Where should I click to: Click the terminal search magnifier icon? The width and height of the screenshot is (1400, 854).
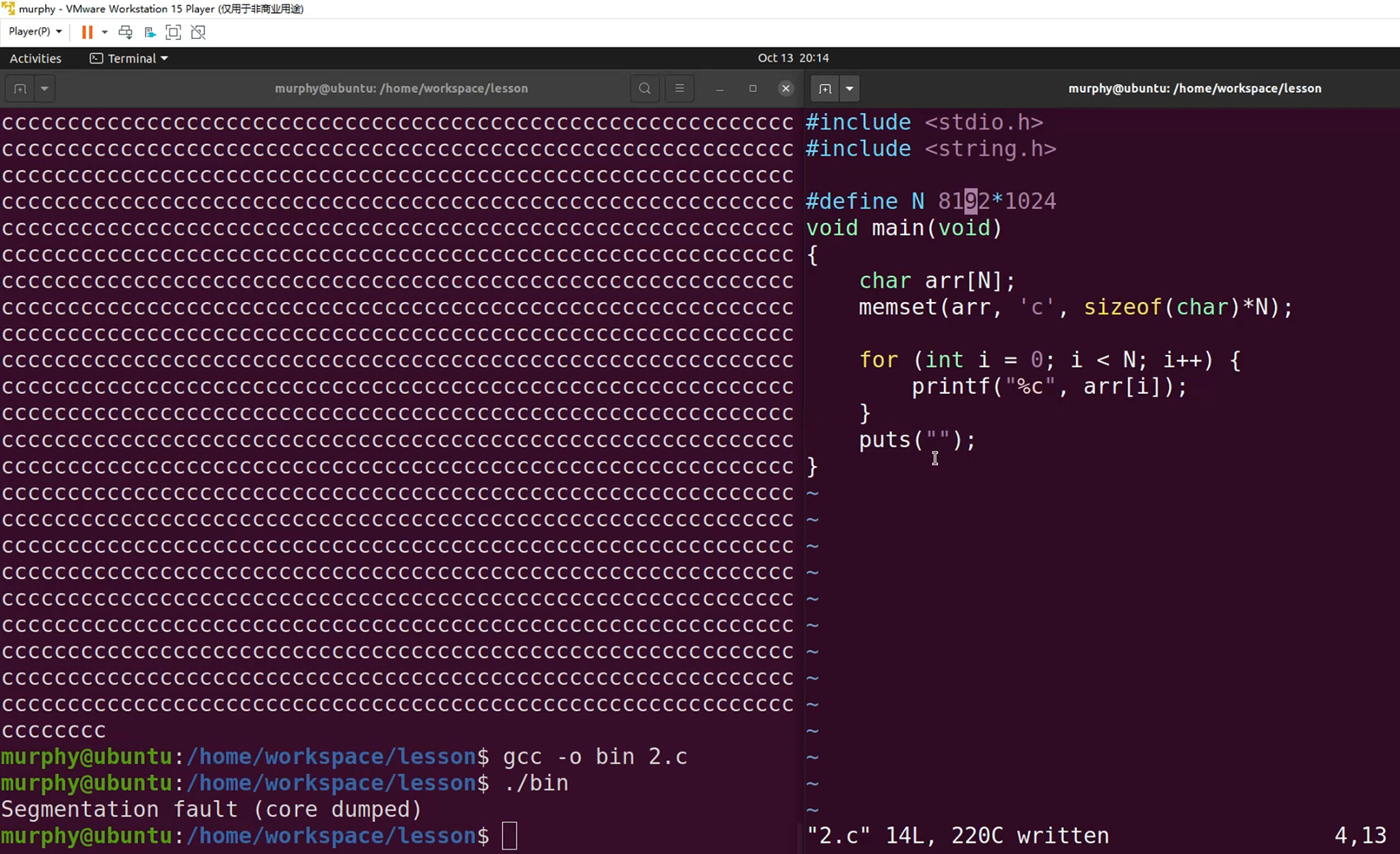pyautogui.click(x=644, y=88)
